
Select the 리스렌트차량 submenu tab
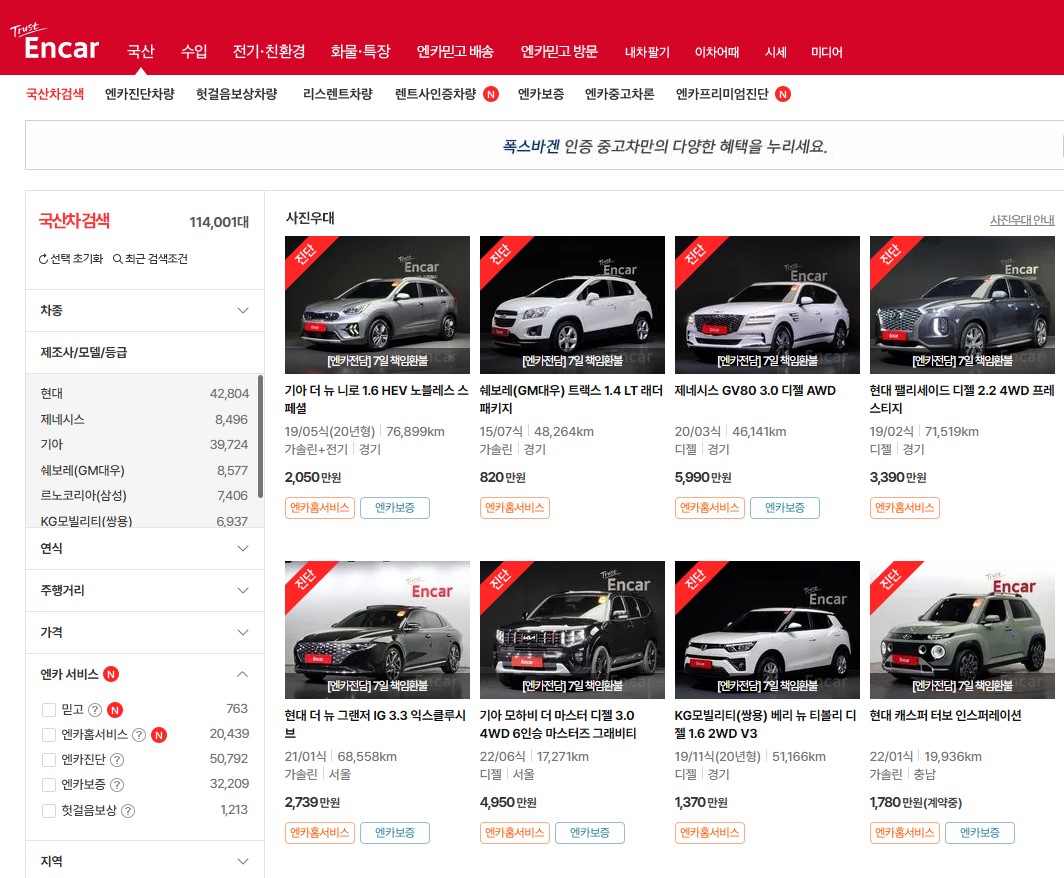pos(338,94)
